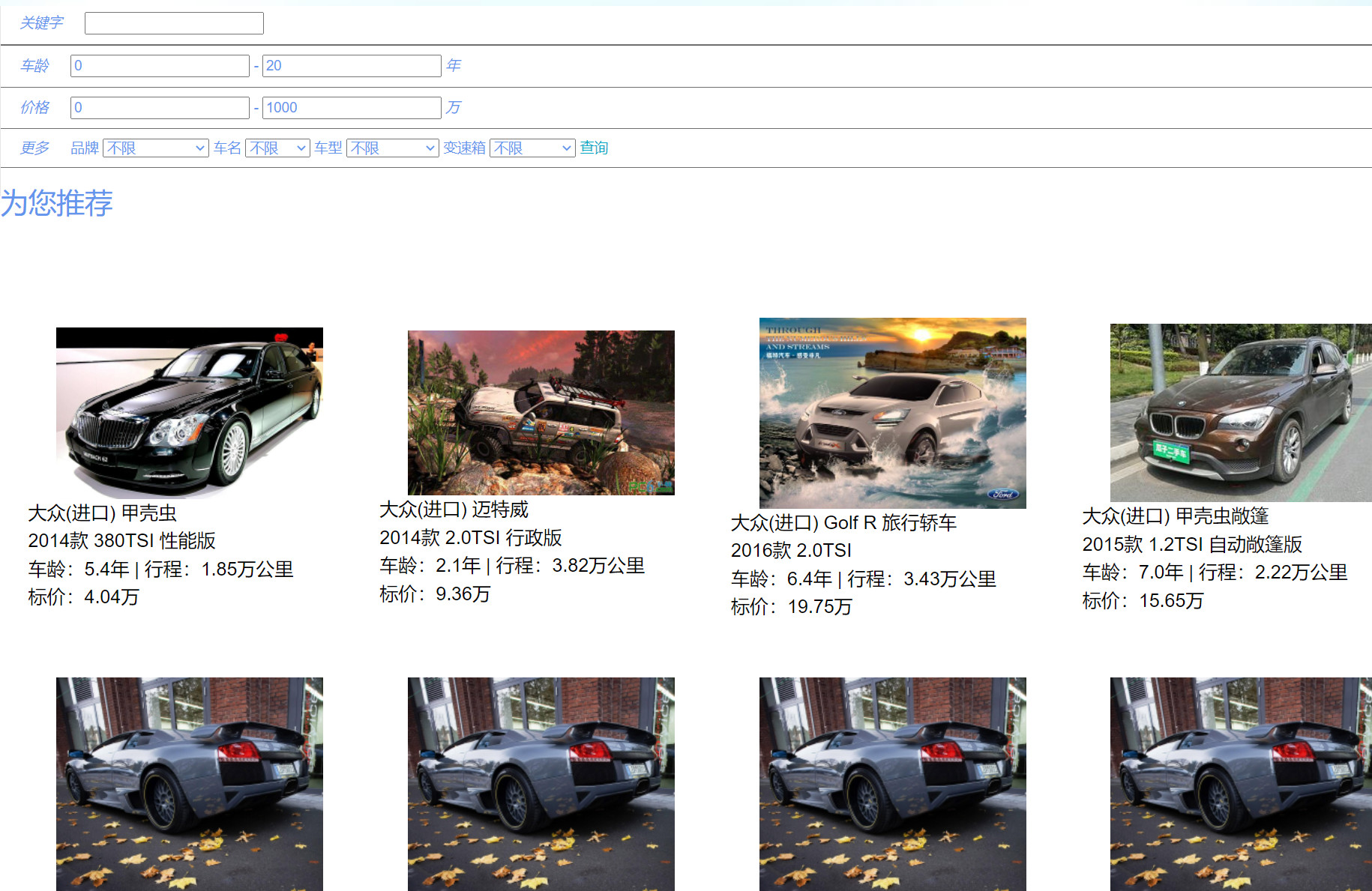The height and width of the screenshot is (891, 1372).
Task: Click the 关键字 keyword search input
Action: pos(174,23)
